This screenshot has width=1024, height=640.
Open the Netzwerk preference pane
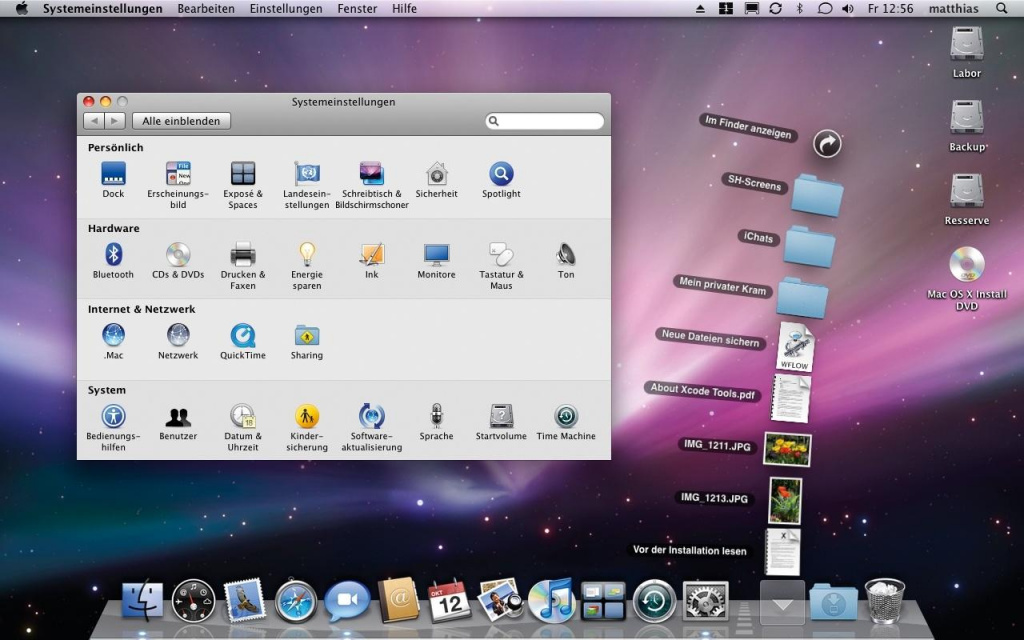point(178,336)
